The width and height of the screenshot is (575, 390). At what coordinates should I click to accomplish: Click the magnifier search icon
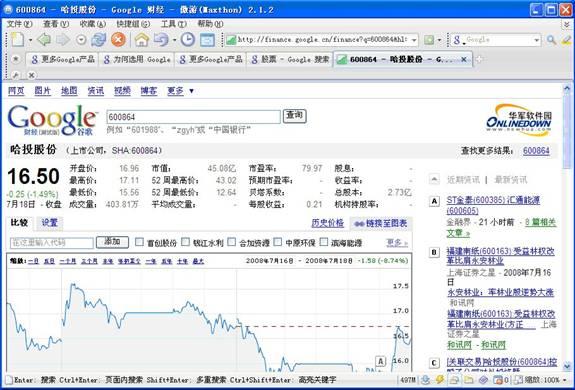551,40
